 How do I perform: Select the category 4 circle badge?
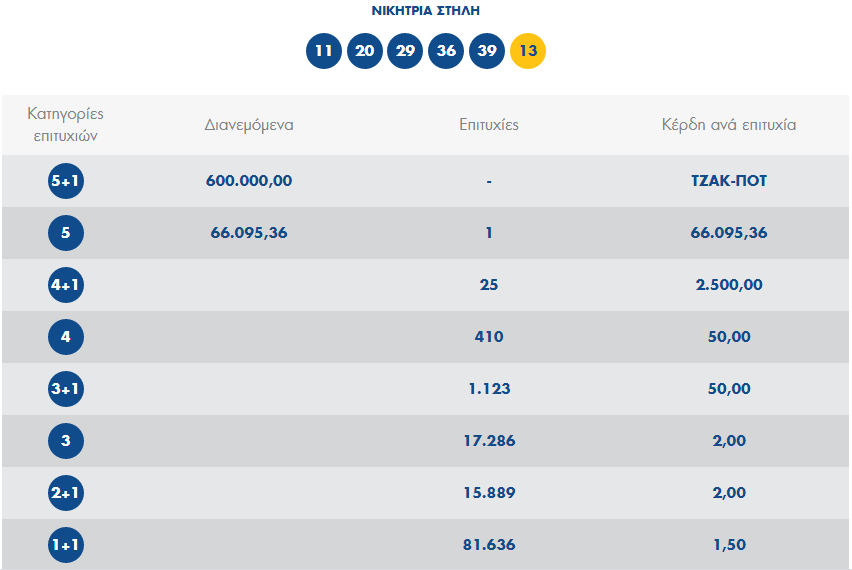coord(66,337)
